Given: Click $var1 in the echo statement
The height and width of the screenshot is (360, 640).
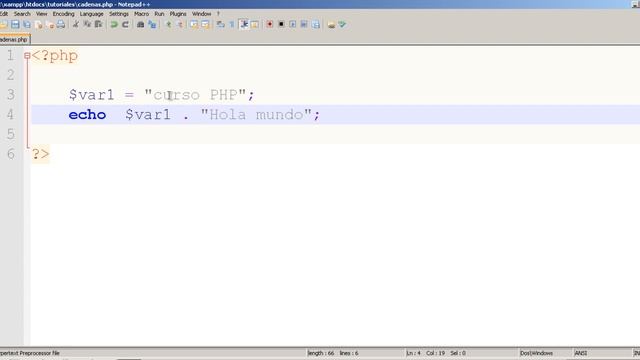Looking at the screenshot, I should (x=148, y=114).
